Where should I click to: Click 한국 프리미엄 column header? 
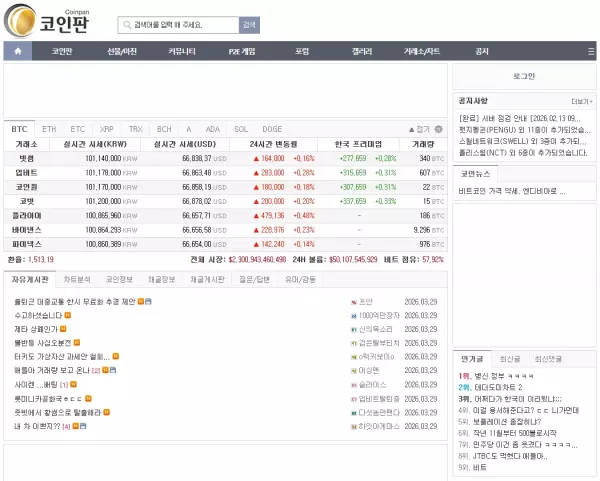[x=358, y=144]
